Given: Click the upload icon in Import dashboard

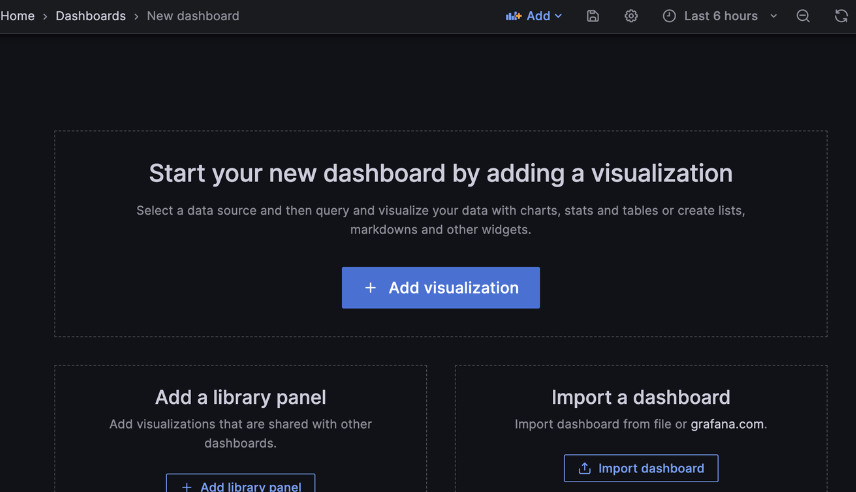Looking at the screenshot, I should (585, 468).
